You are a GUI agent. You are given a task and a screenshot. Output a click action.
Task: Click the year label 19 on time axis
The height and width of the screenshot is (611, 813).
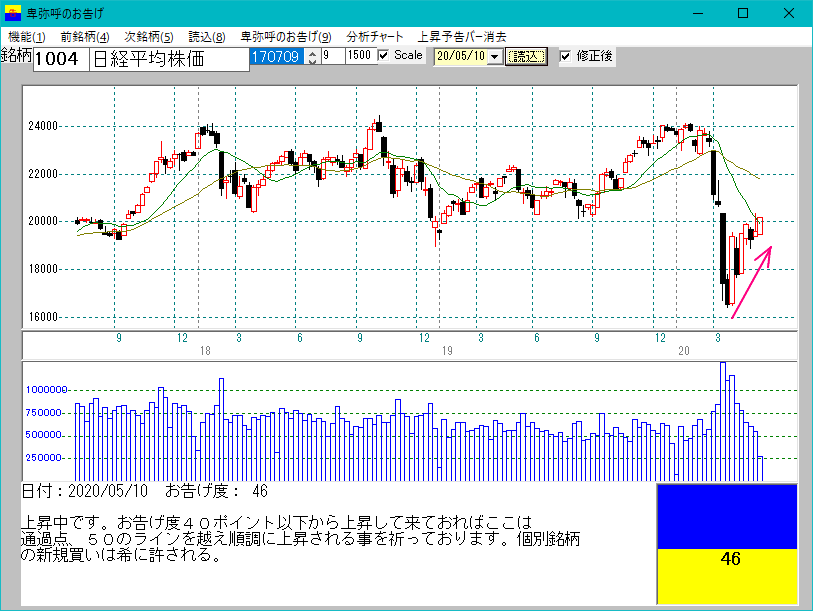pyautogui.click(x=447, y=351)
